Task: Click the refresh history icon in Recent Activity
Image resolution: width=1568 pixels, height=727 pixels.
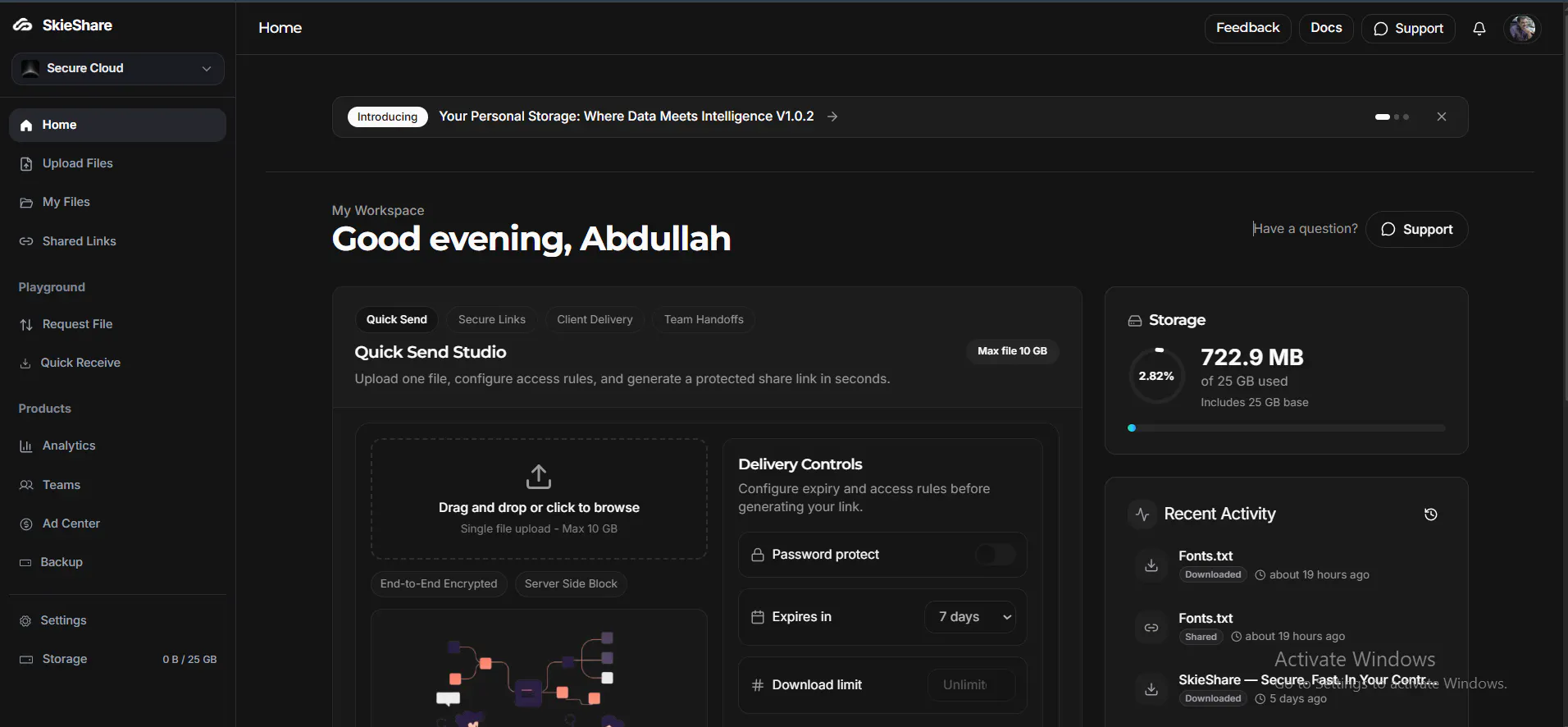Action: coord(1430,514)
